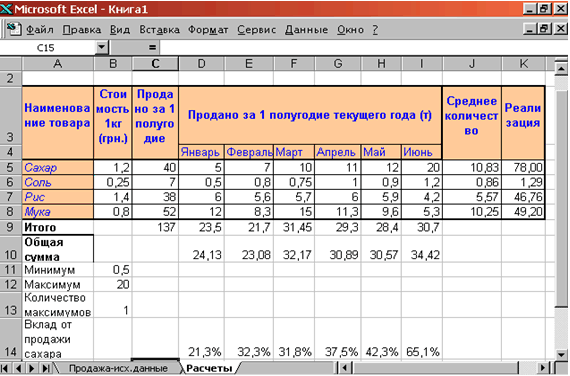Click the Соль cell
Image resolution: width=570 pixels, height=376 pixels.
tap(58, 182)
